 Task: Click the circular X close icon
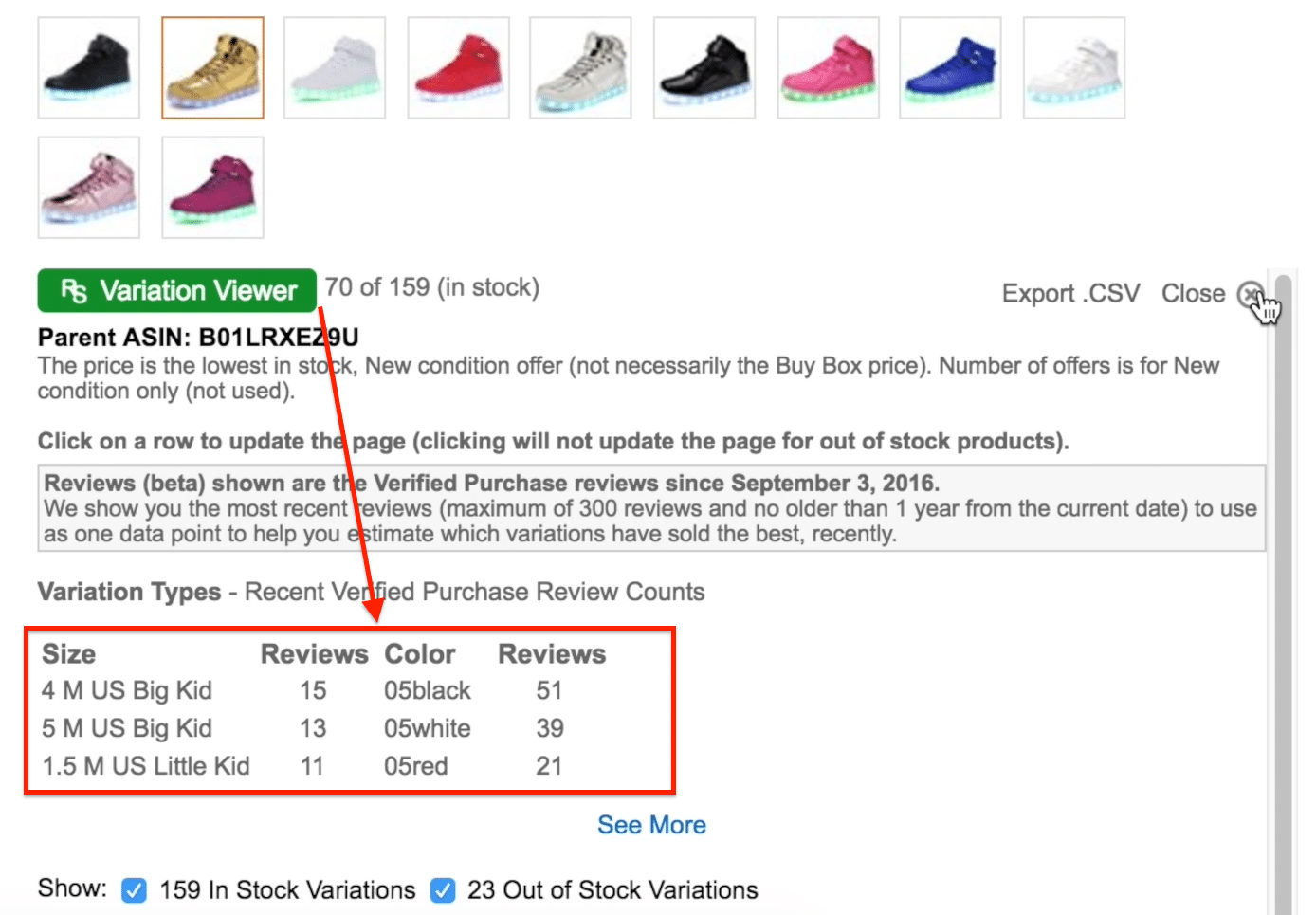pyautogui.click(x=1251, y=294)
